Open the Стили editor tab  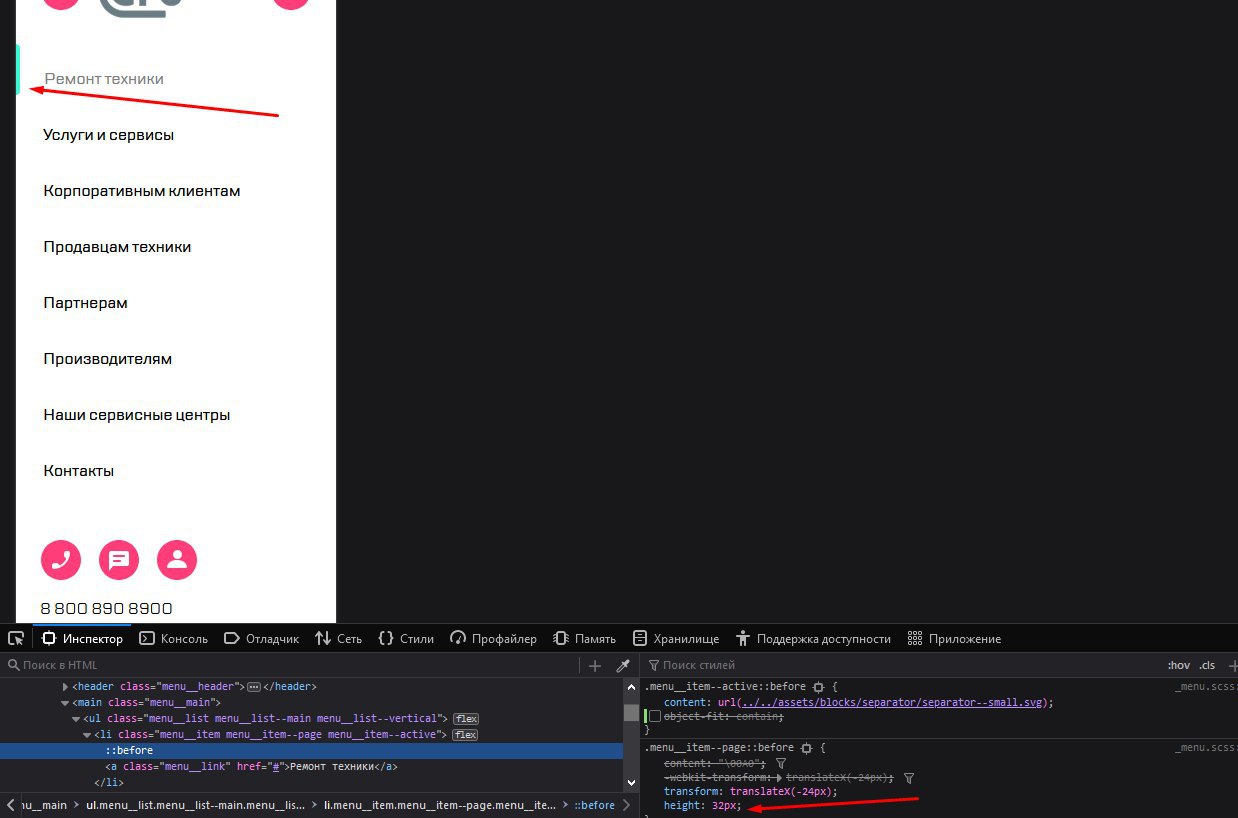tap(406, 638)
